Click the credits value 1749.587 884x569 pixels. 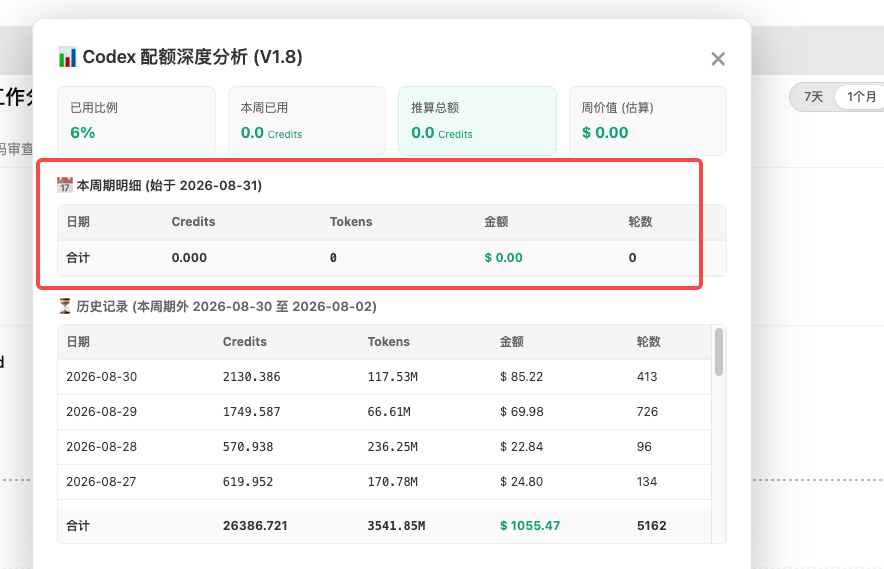251,412
